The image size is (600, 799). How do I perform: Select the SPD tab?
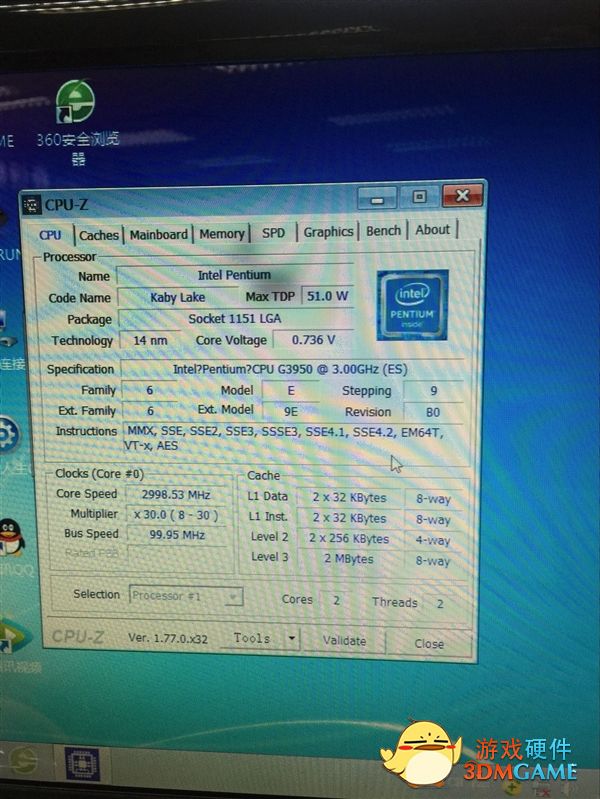click(x=273, y=233)
